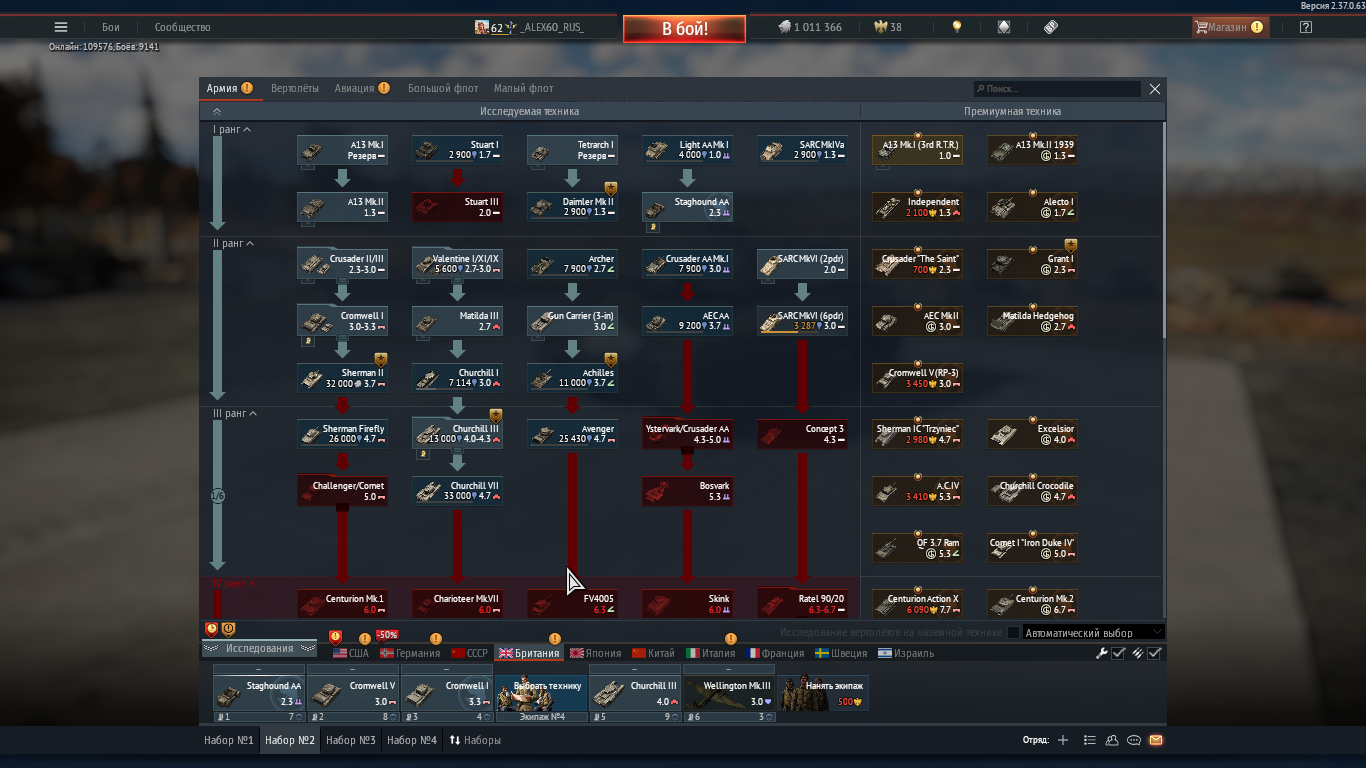
Task: Select the Achilles vehicle card
Action: [572, 378]
